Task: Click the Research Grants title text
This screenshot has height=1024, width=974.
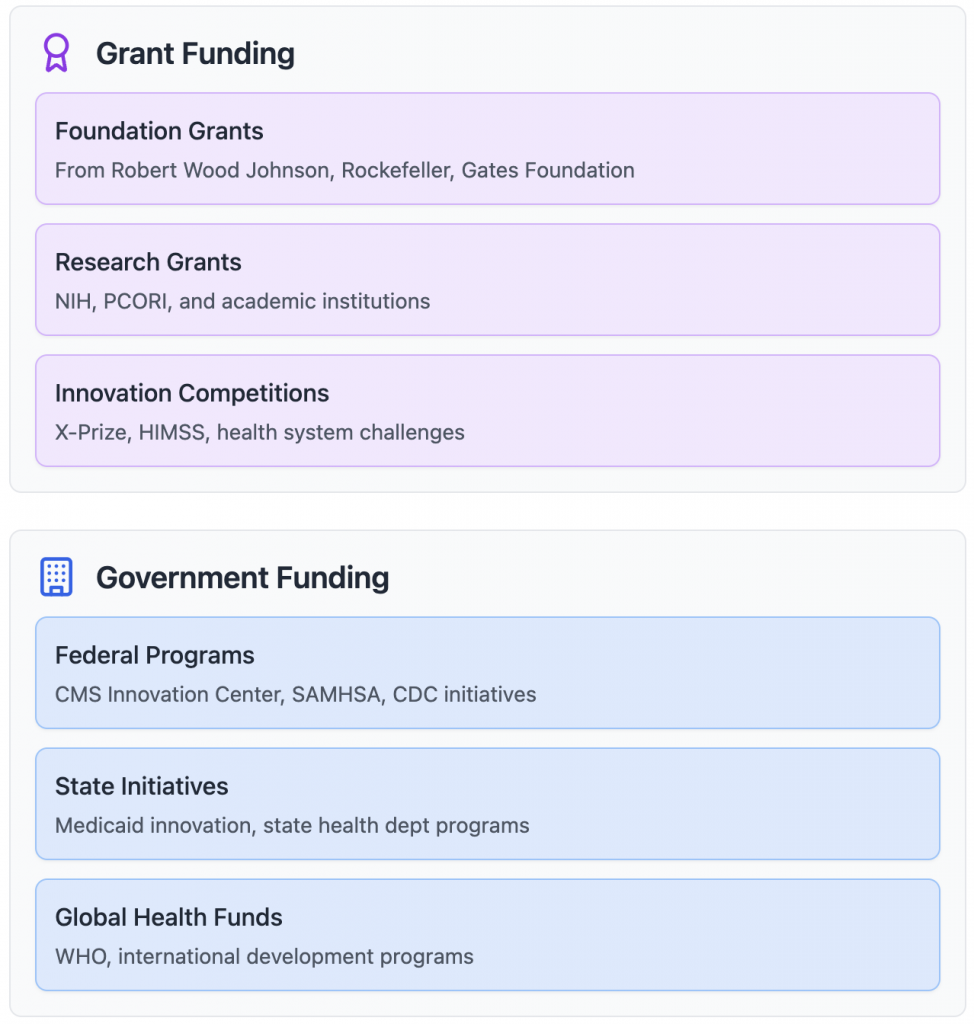Action: 148,262
